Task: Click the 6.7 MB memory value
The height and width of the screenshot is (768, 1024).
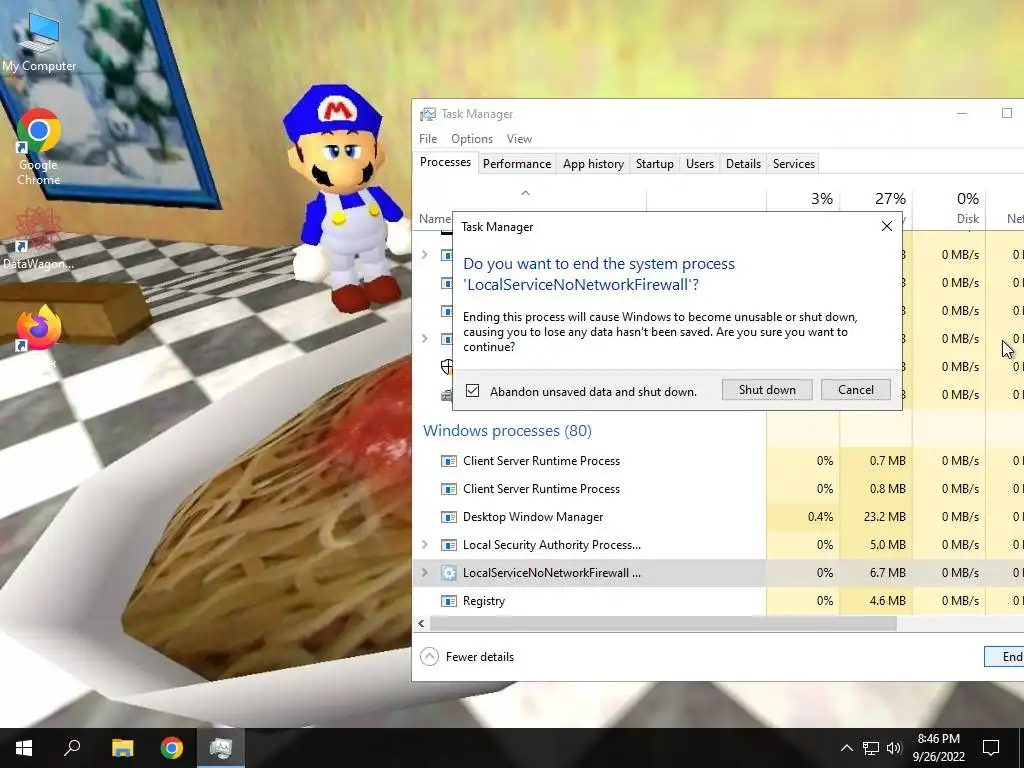Action: point(888,573)
